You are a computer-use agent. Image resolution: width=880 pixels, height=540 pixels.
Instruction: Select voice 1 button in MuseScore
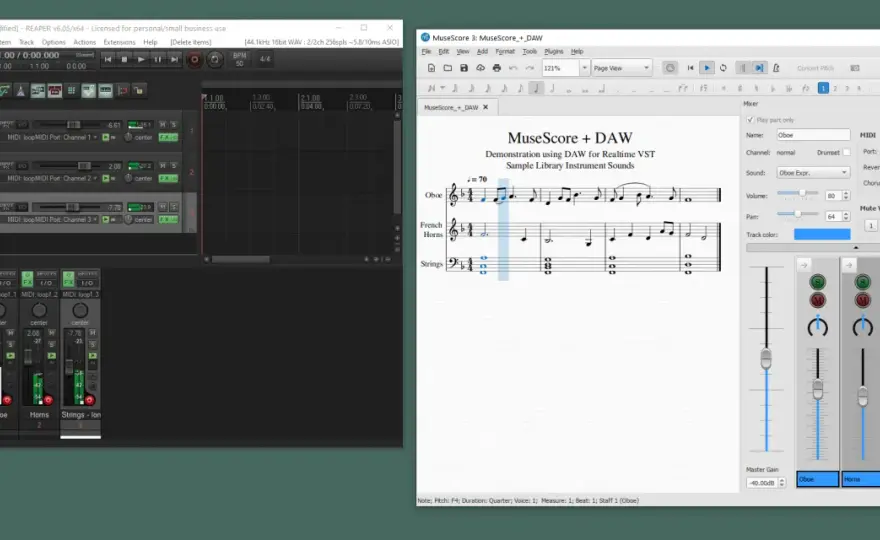[x=823, y=88]
